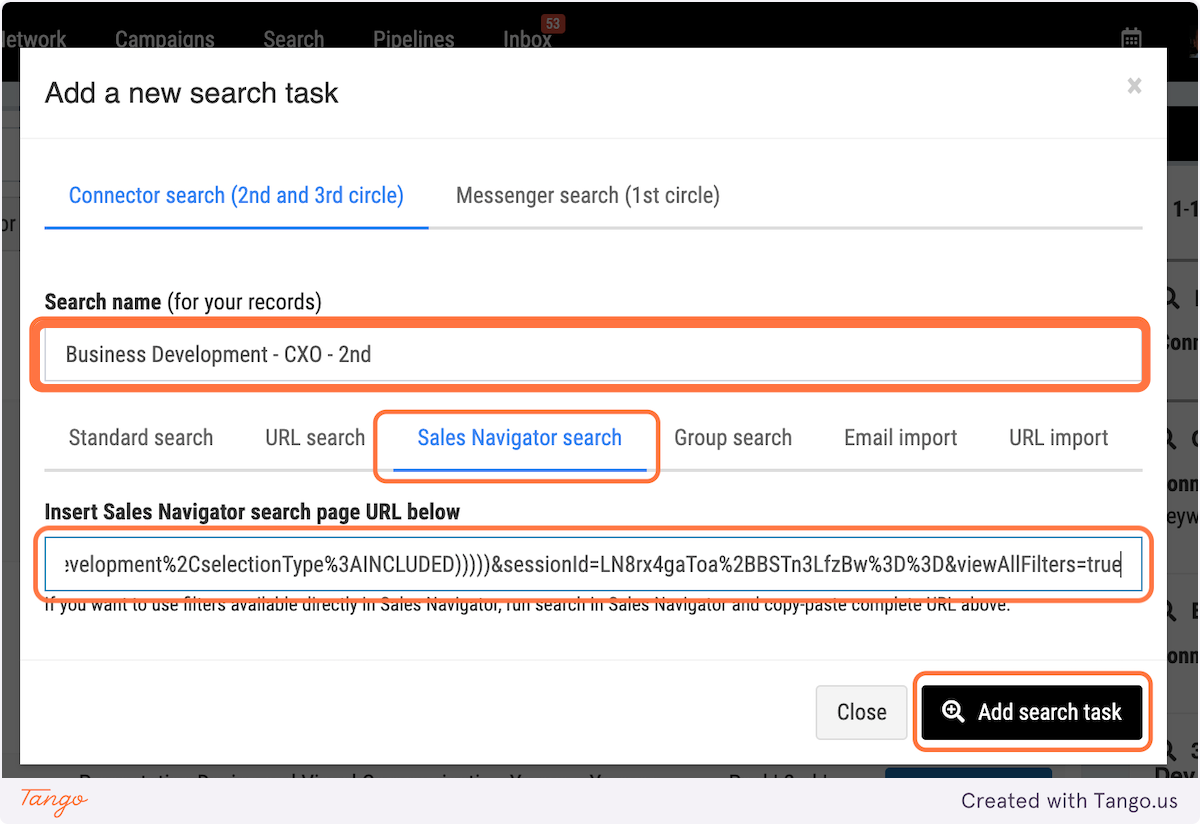Open Pipelines in the background navigation

[x=414, y=40]
